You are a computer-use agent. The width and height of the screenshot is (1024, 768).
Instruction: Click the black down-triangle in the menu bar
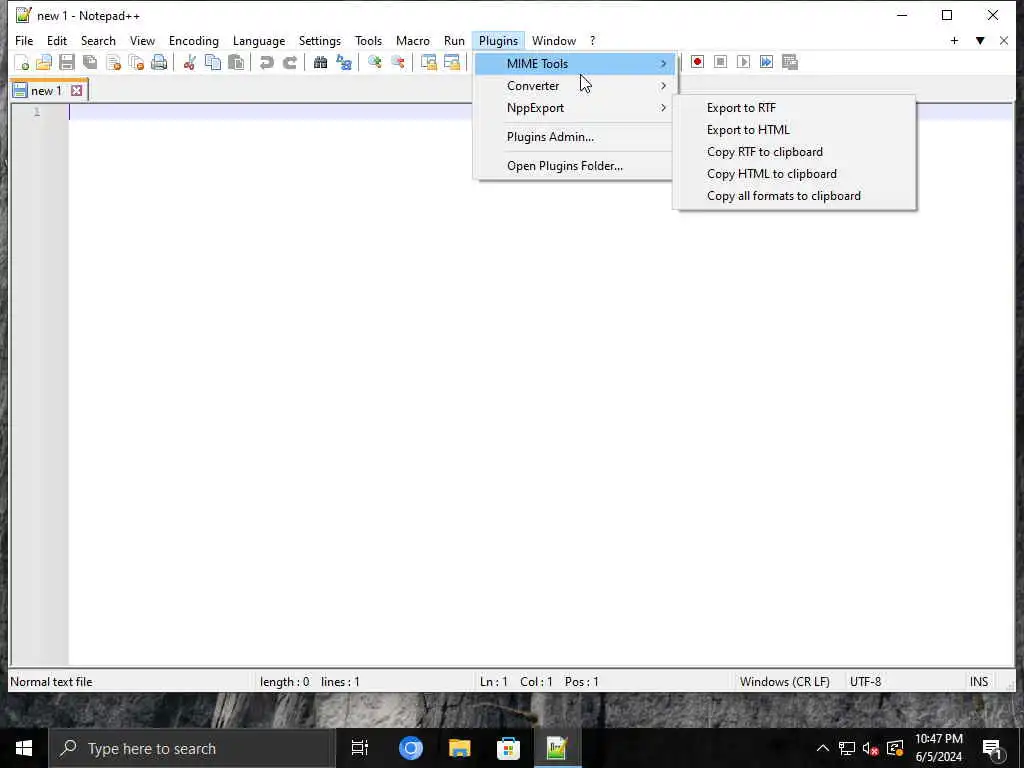tap(980, 40)
